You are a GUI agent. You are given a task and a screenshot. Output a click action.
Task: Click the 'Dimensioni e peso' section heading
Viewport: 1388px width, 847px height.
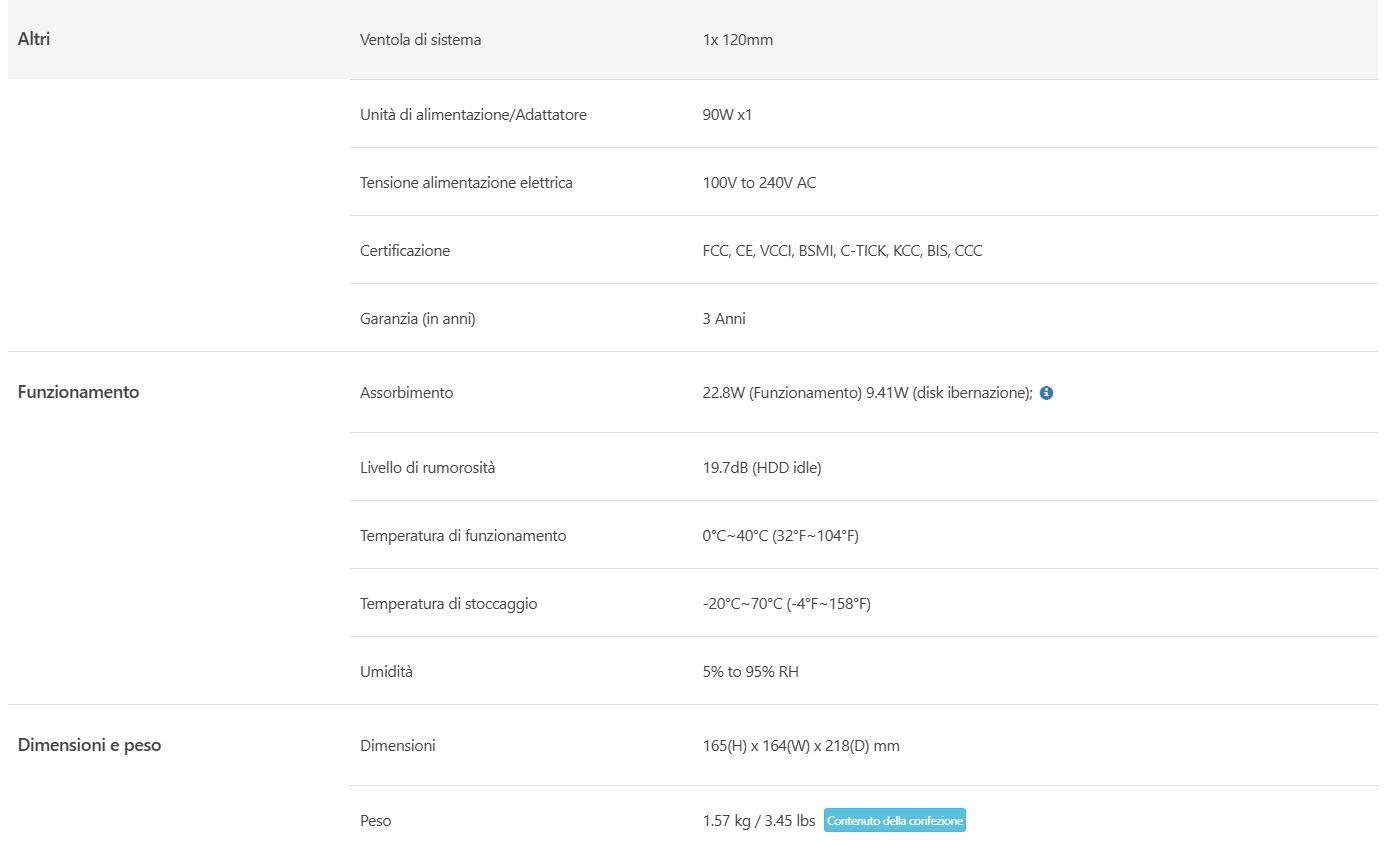(x=89, y=745)
